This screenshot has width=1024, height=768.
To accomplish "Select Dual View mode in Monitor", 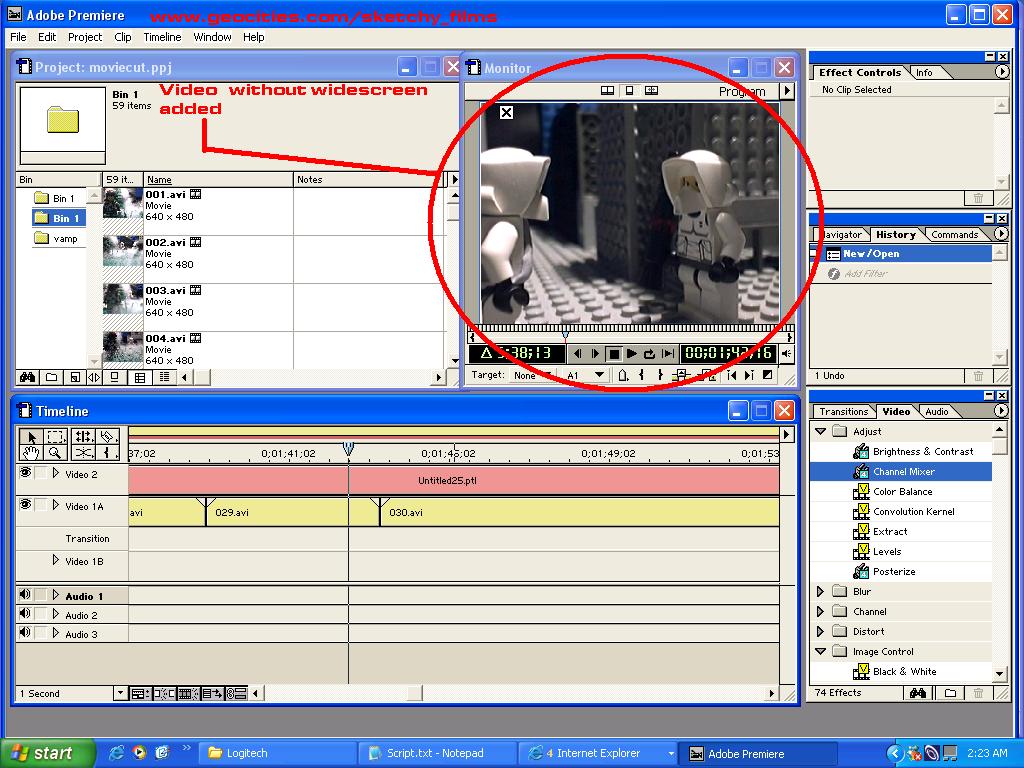I will (x=607, y=91).
